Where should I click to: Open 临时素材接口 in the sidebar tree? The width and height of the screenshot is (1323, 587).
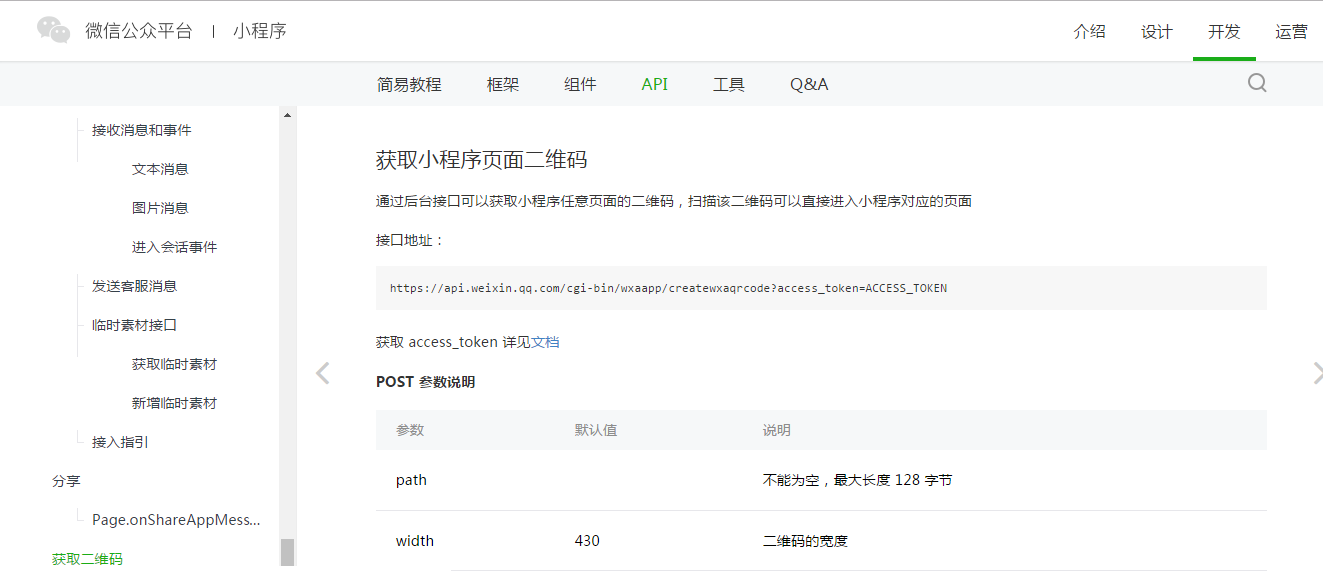[x=134, y=325]
